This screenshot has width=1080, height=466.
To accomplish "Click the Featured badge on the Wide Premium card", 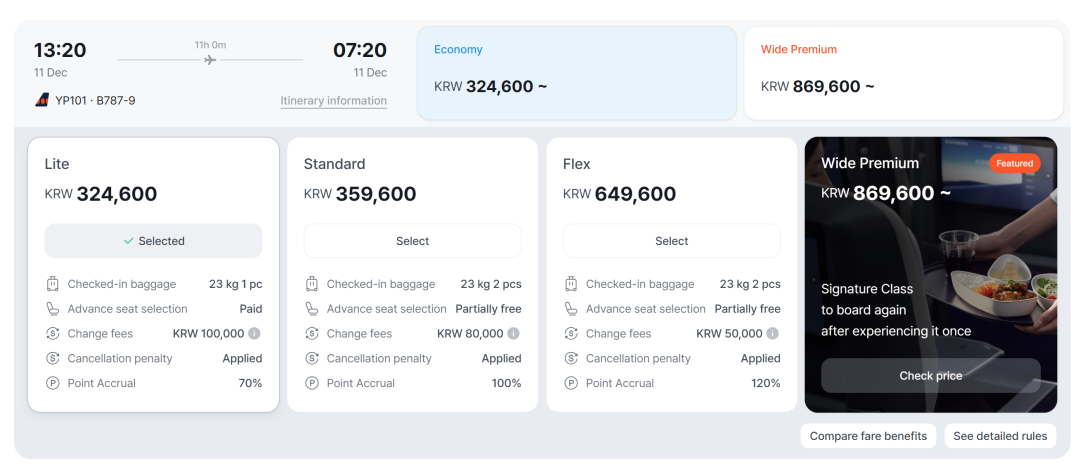I will pos(1014,163).
